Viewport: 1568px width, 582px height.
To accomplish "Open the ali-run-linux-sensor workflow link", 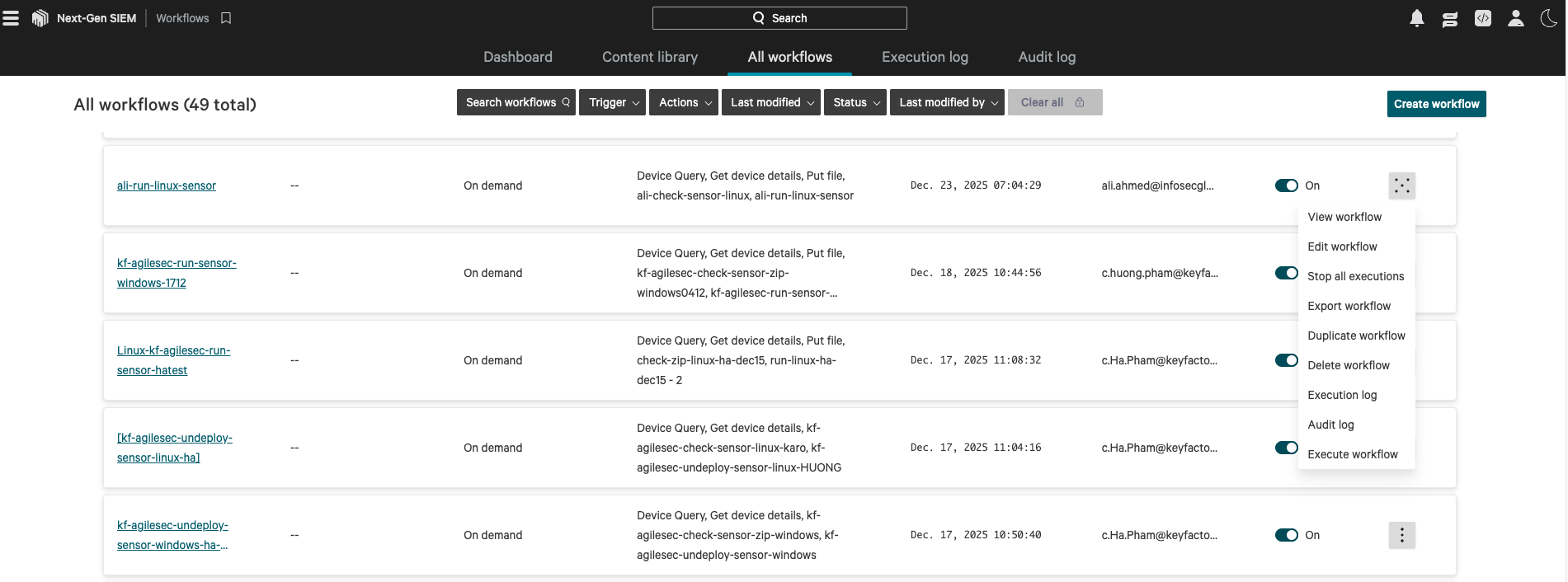I will coord(167,185).
